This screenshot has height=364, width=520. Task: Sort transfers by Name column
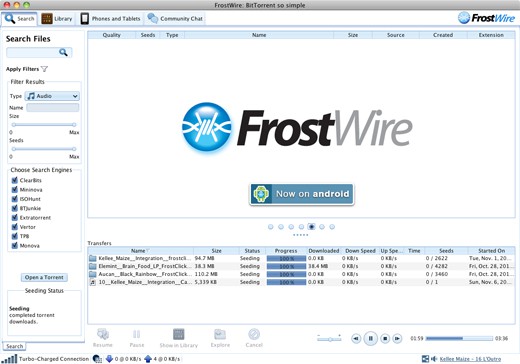tap(140, 251)
